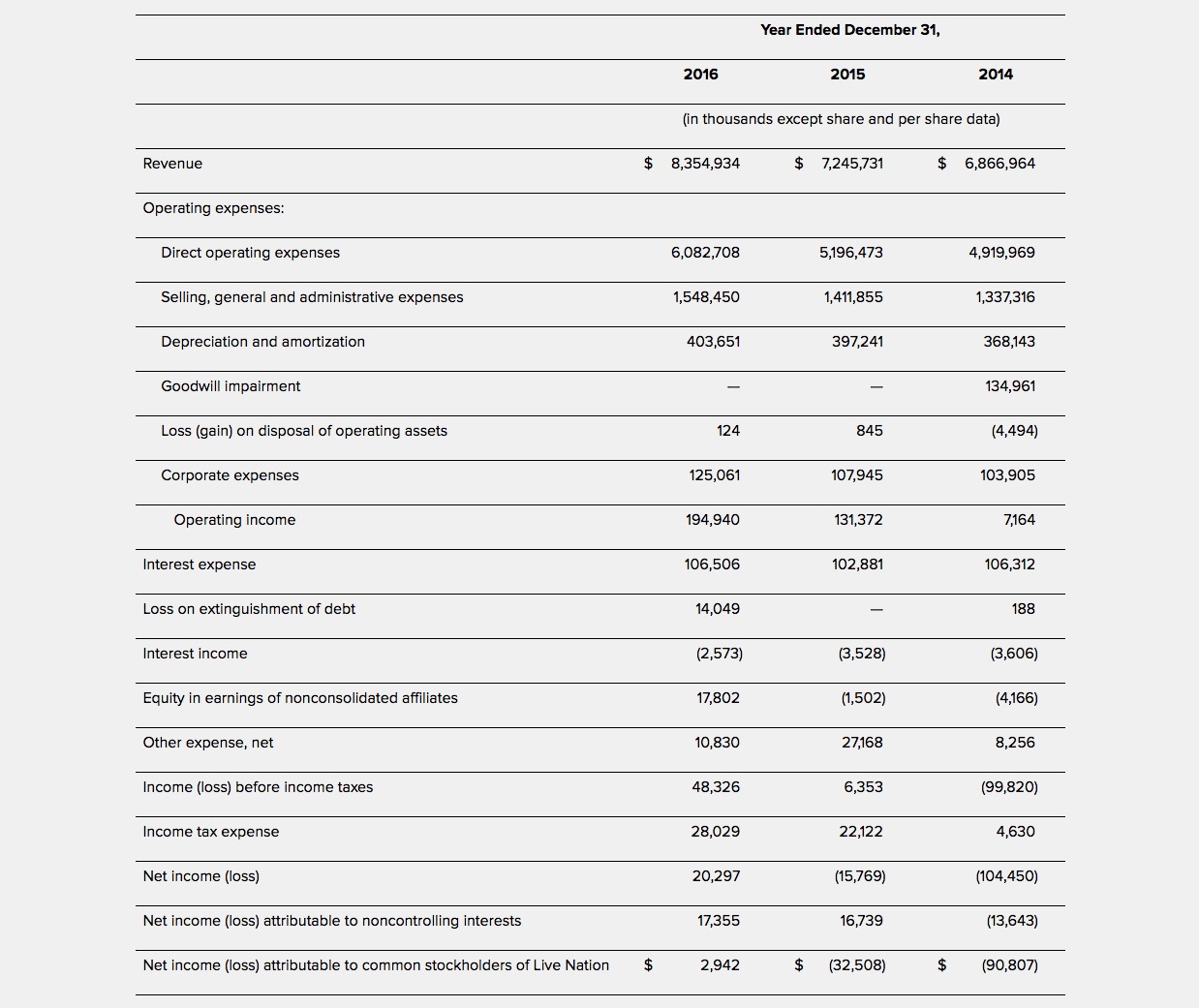Select the Direct operating expenses label
Image resolution: width=1199 pixels, height=1008 pixels.
[x=250, y=253]
